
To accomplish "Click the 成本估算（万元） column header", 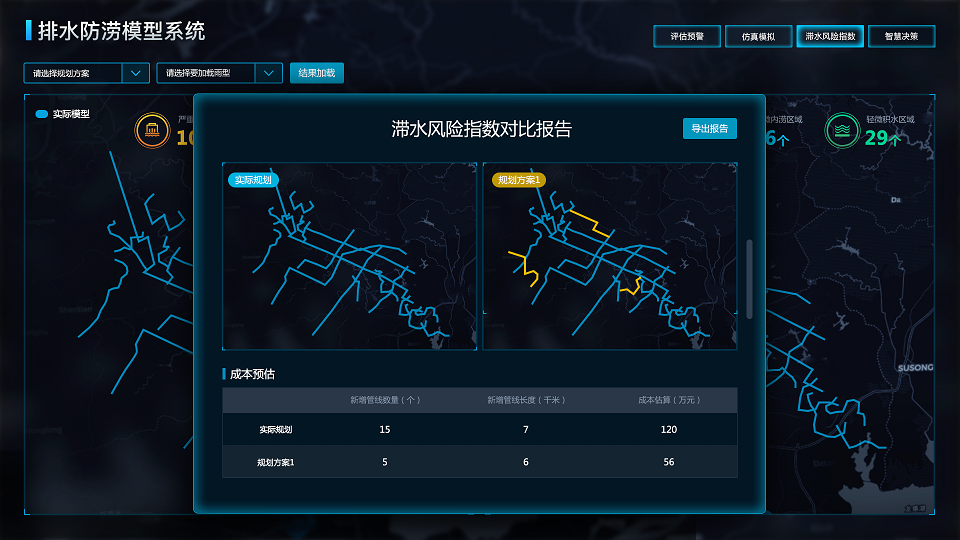I will pos(669,400).
